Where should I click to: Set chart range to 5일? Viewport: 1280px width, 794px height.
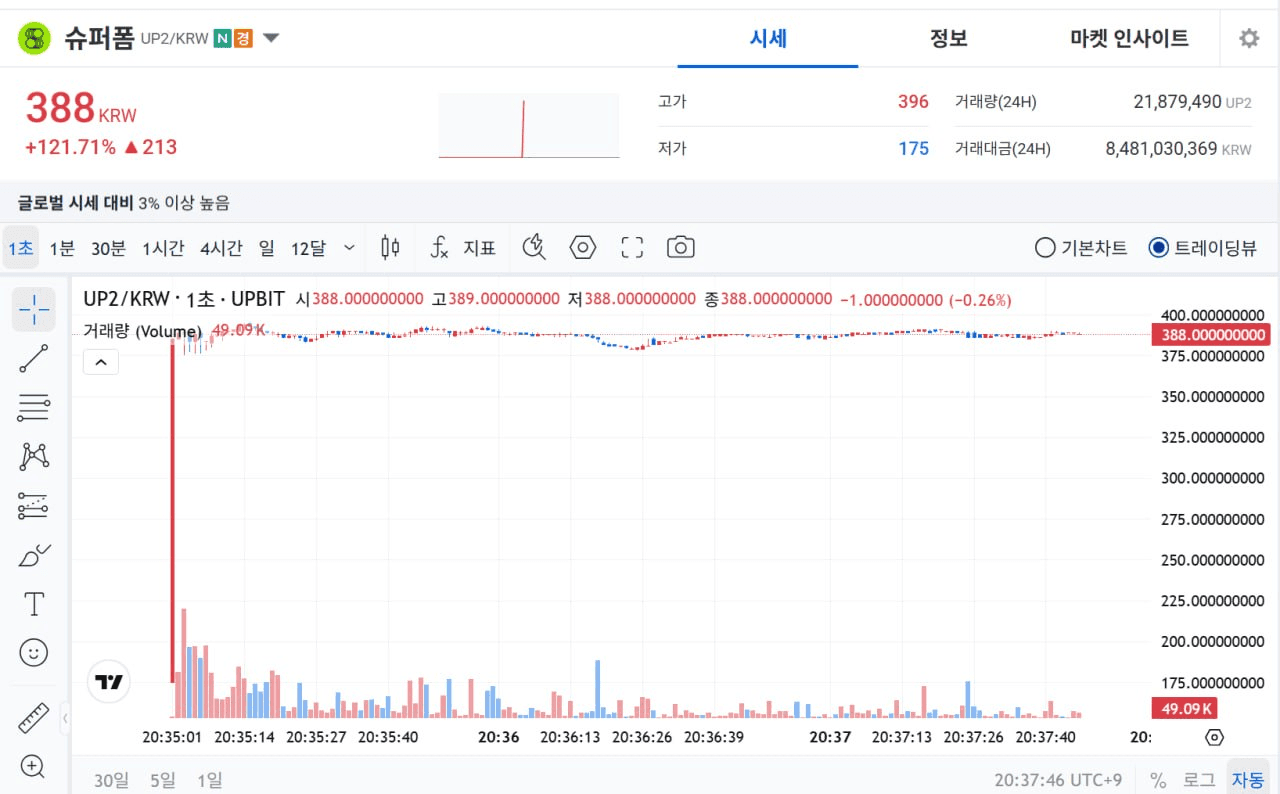click(x=162, y=780)
